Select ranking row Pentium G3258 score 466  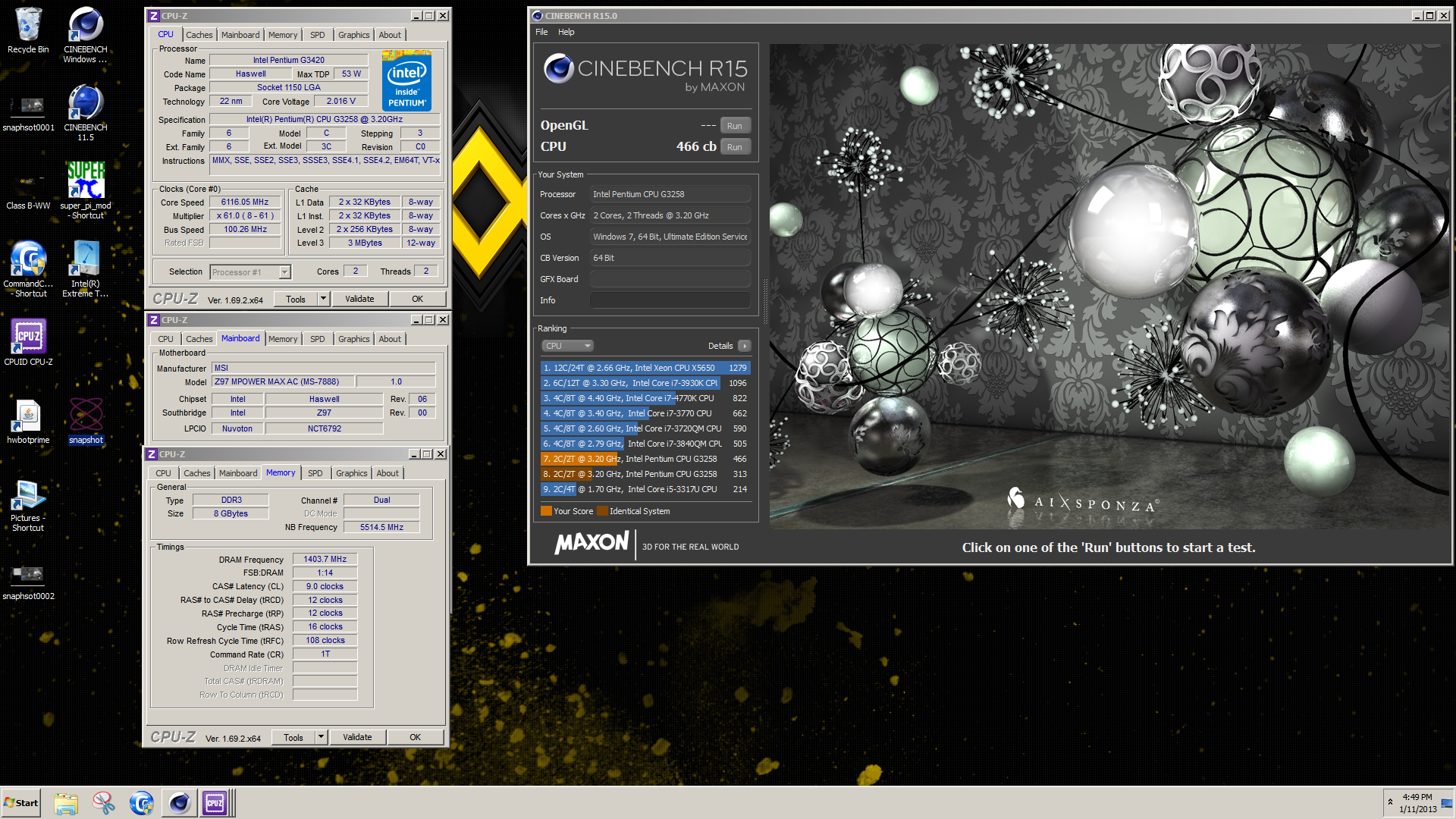click(x=645, y=459)
